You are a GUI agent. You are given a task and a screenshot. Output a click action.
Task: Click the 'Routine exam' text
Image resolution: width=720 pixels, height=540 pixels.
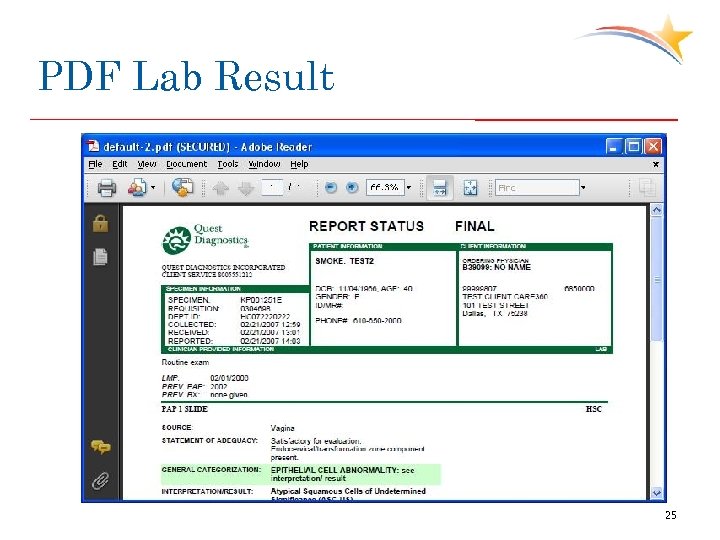click(185, 362)
